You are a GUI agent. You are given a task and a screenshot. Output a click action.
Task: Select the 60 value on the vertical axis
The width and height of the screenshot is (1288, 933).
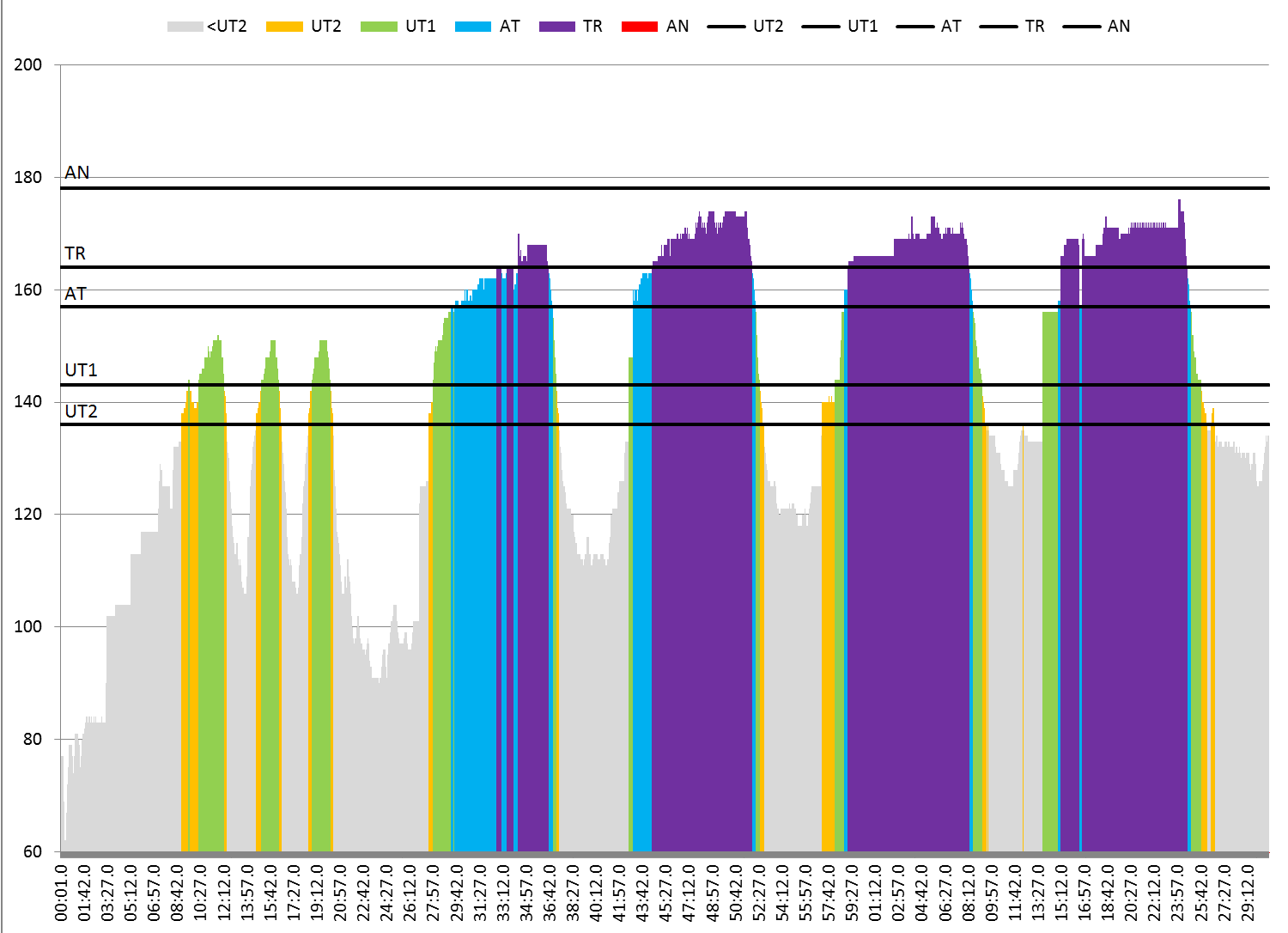[33, 851]
